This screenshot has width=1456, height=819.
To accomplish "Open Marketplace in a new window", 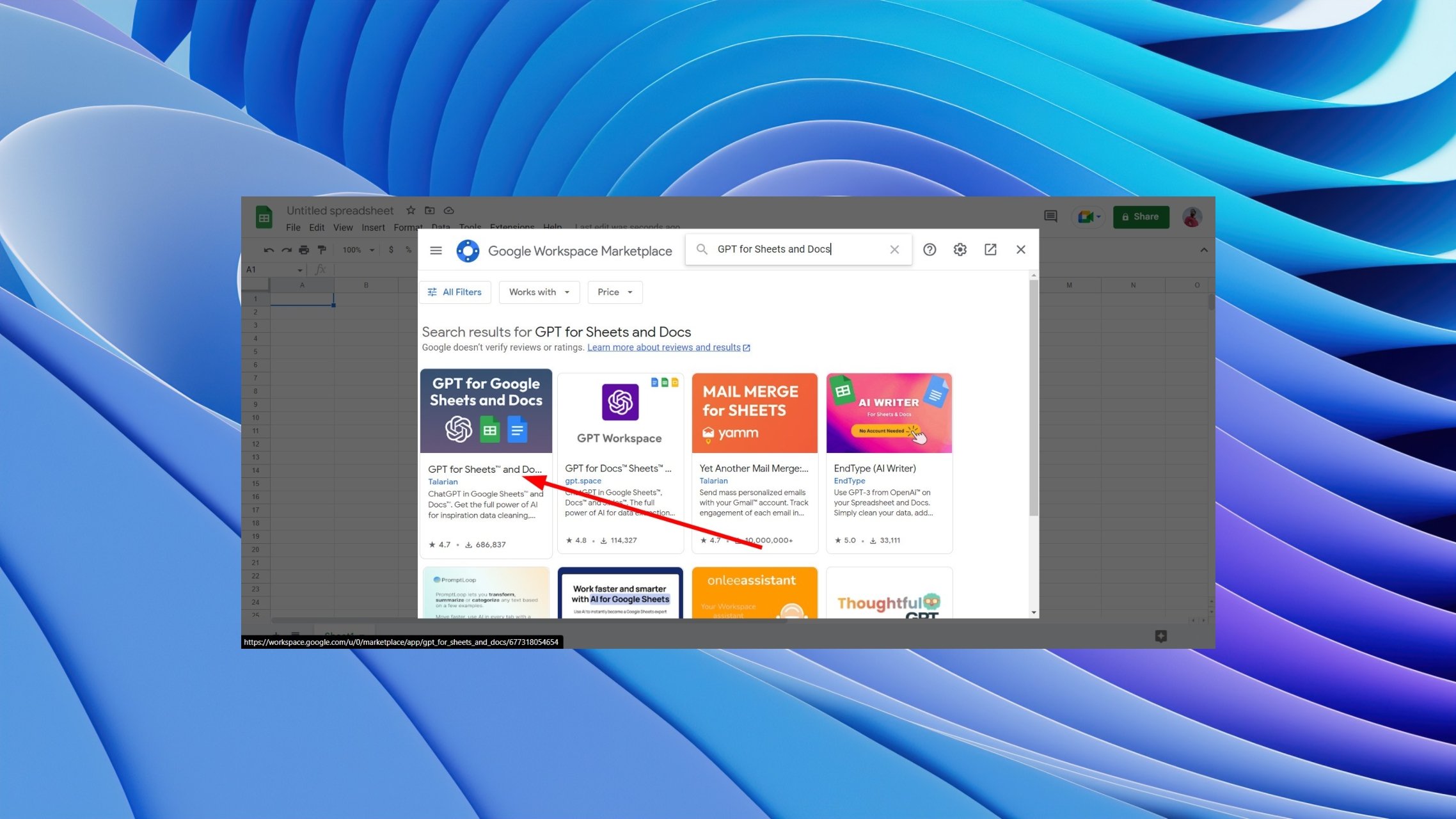I will point(990,250).
